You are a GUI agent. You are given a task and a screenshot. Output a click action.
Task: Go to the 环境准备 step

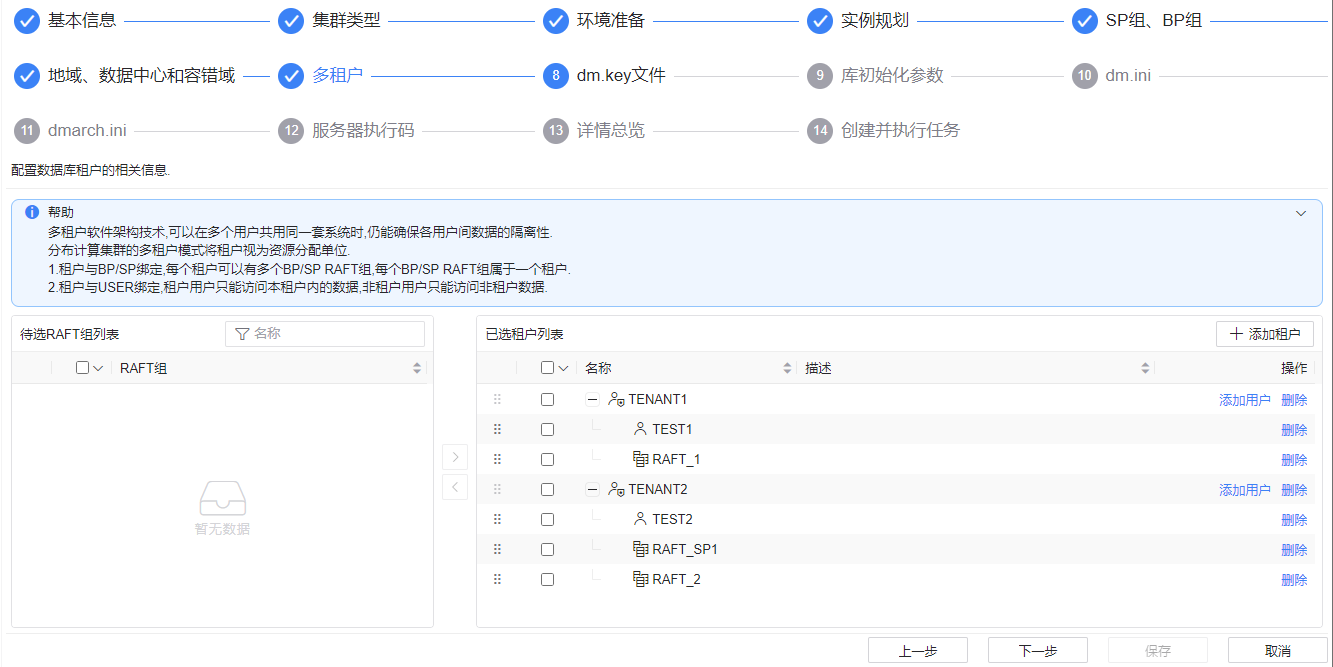coord(611,20)
